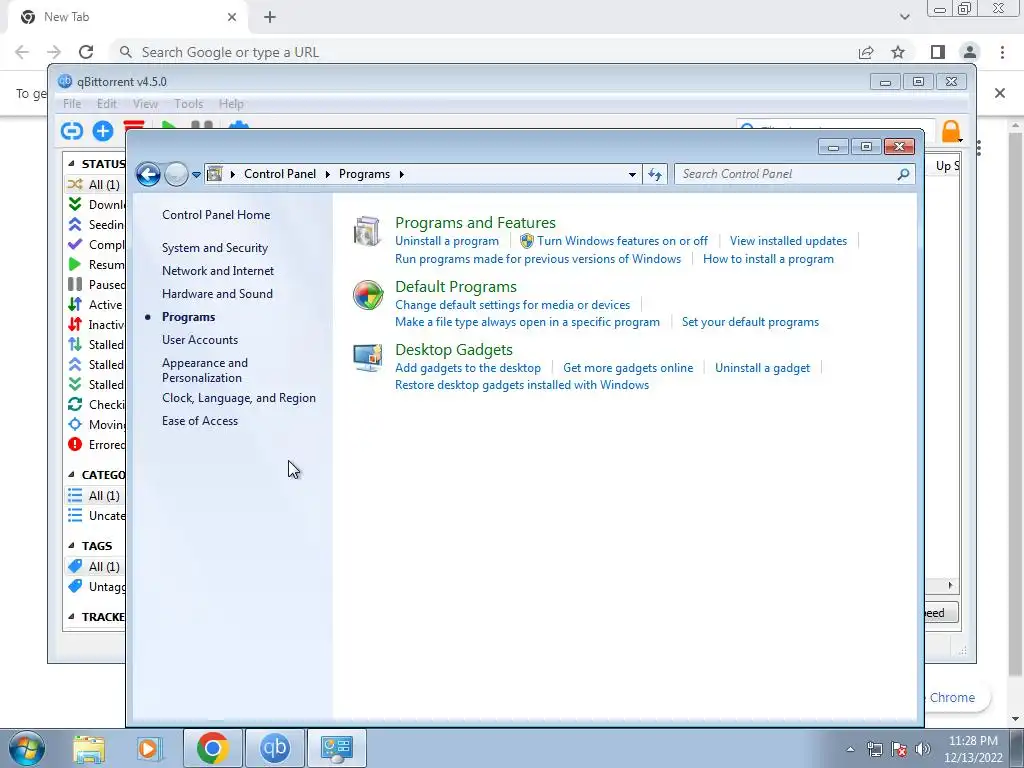
Task: Open the File menu in qBittorrent
Action: [x=72, y=104]
